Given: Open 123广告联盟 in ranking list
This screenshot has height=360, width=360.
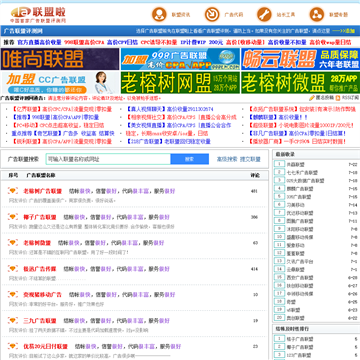Looking at the screenshot, I should click(x=298, y=355).
